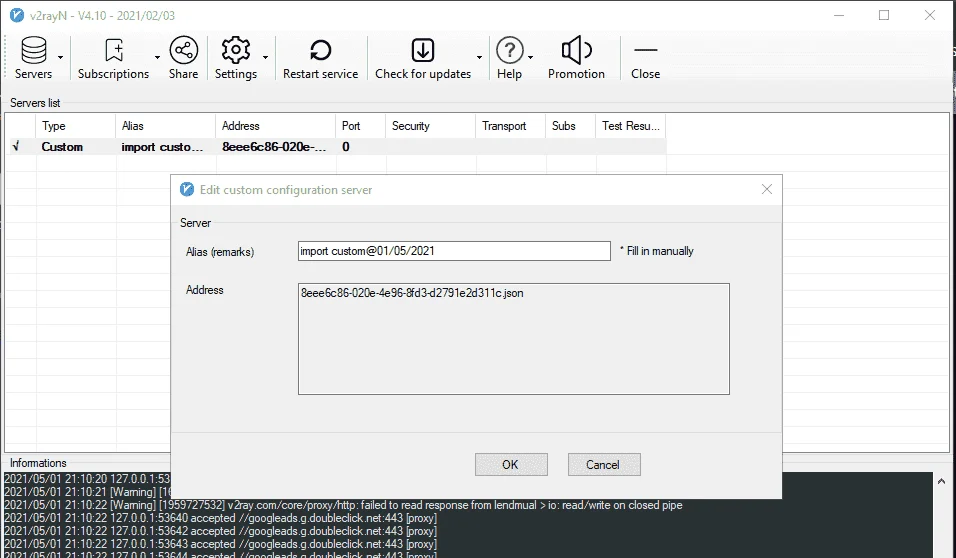Screen dimensions: 956x558
Task: Click the dialog's v2rayN logo icon
Action: click(x=187, y=190)
